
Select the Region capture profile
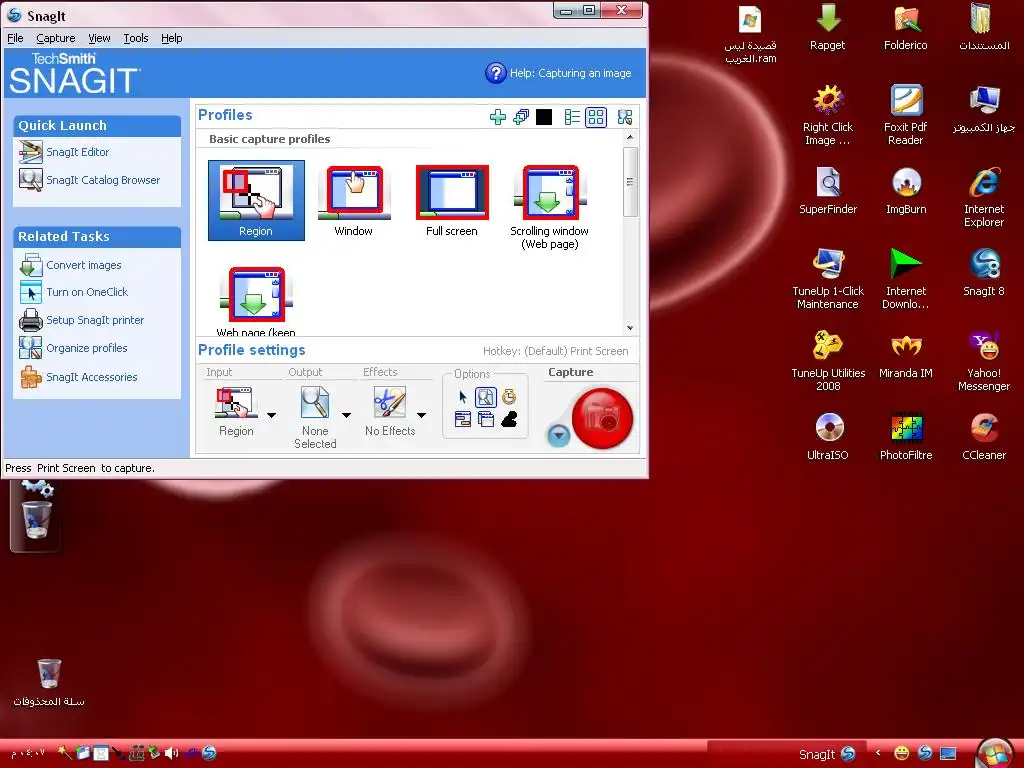256,200
